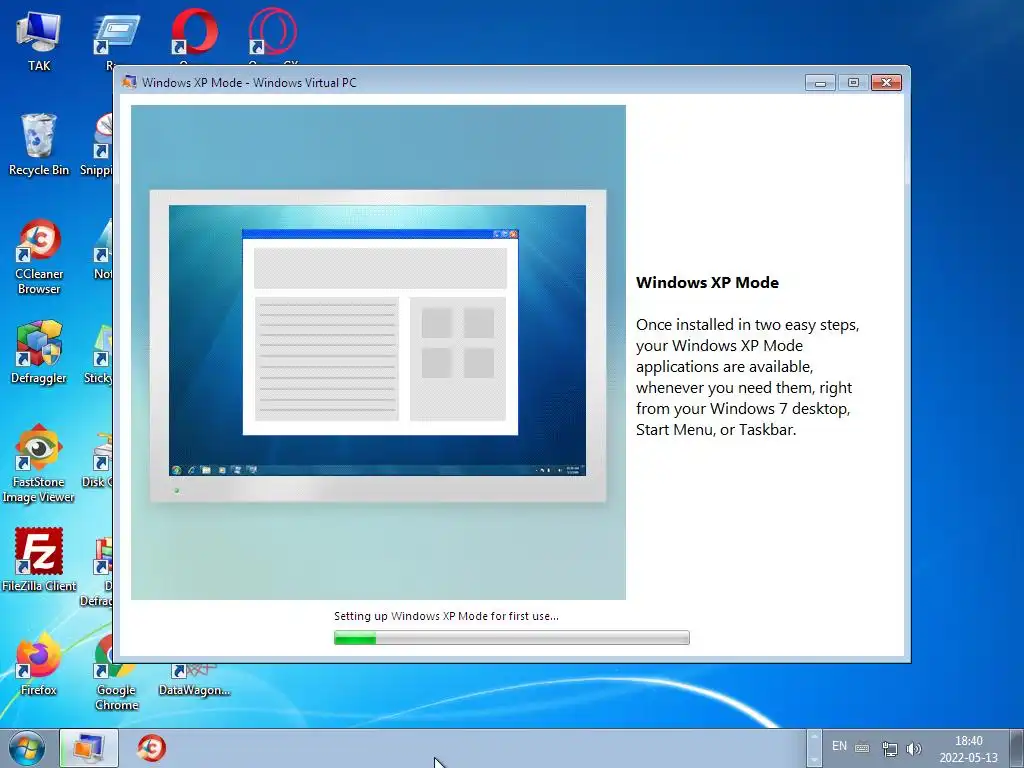Open the clock showing 18:40

968,749
